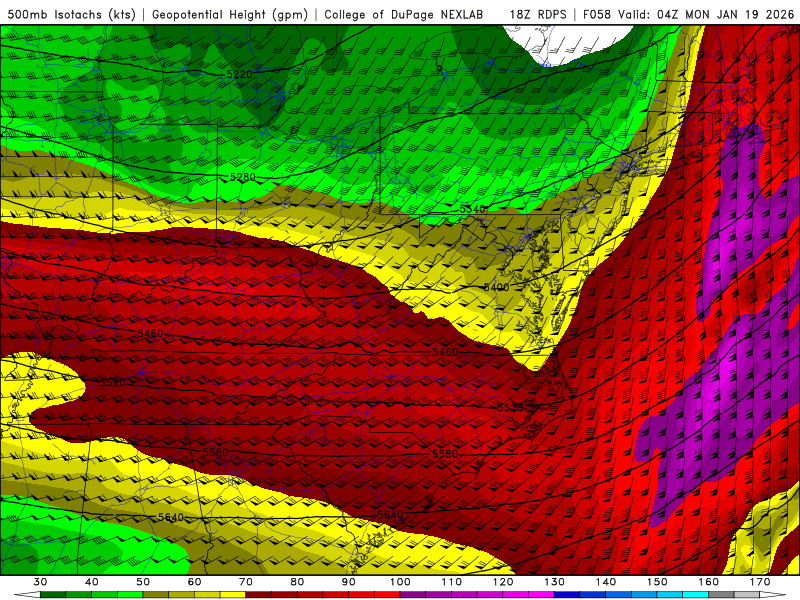
Task: Click the 60 kt color scale label
Action: point(194,582)
